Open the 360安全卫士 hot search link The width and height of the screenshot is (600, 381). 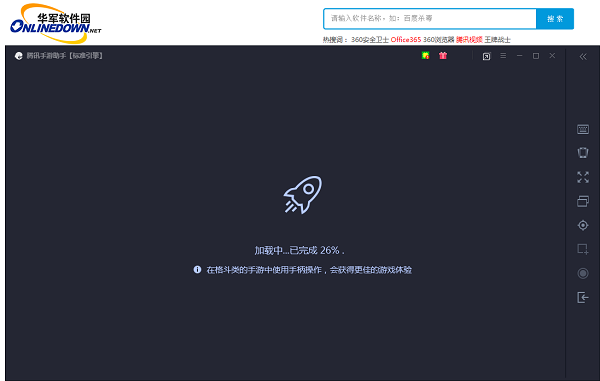coord(370,39)
